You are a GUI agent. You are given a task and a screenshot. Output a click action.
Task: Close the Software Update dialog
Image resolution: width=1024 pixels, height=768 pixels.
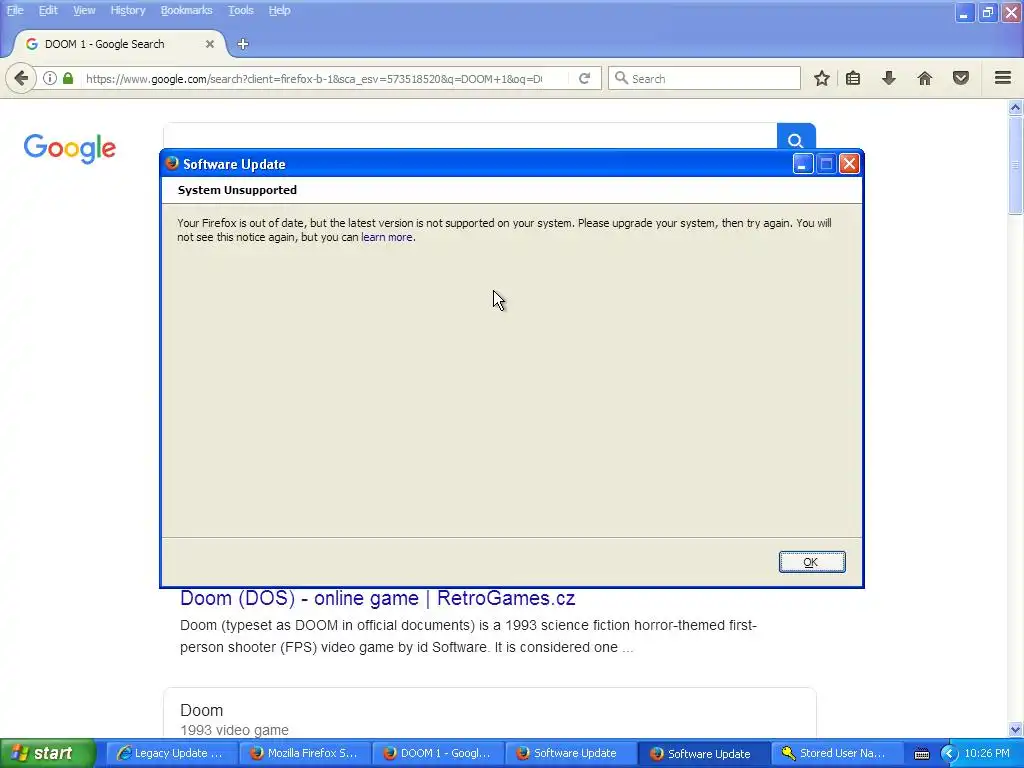(849, 164)
